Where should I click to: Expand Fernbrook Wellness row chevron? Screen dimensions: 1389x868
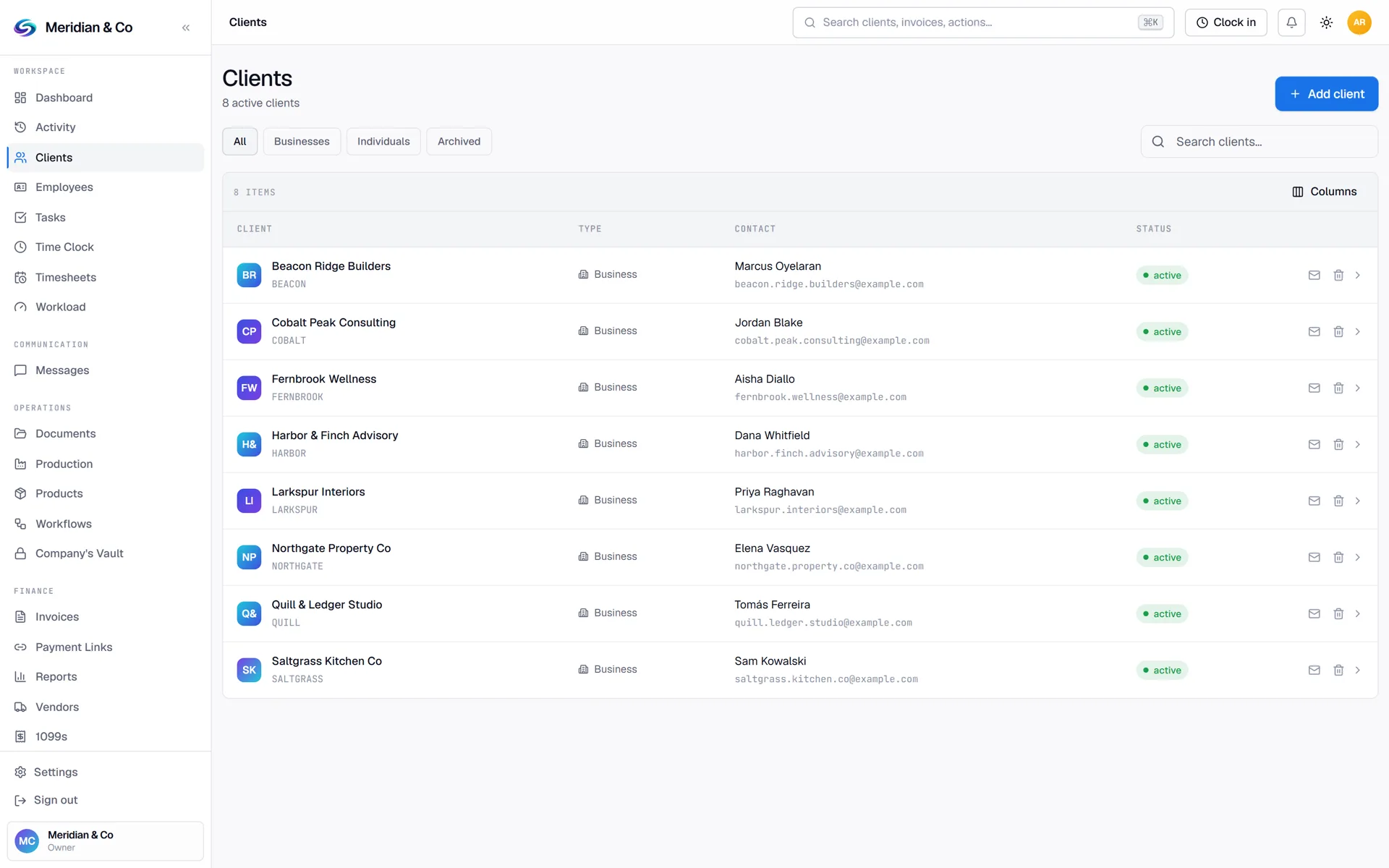[1358, 388]
